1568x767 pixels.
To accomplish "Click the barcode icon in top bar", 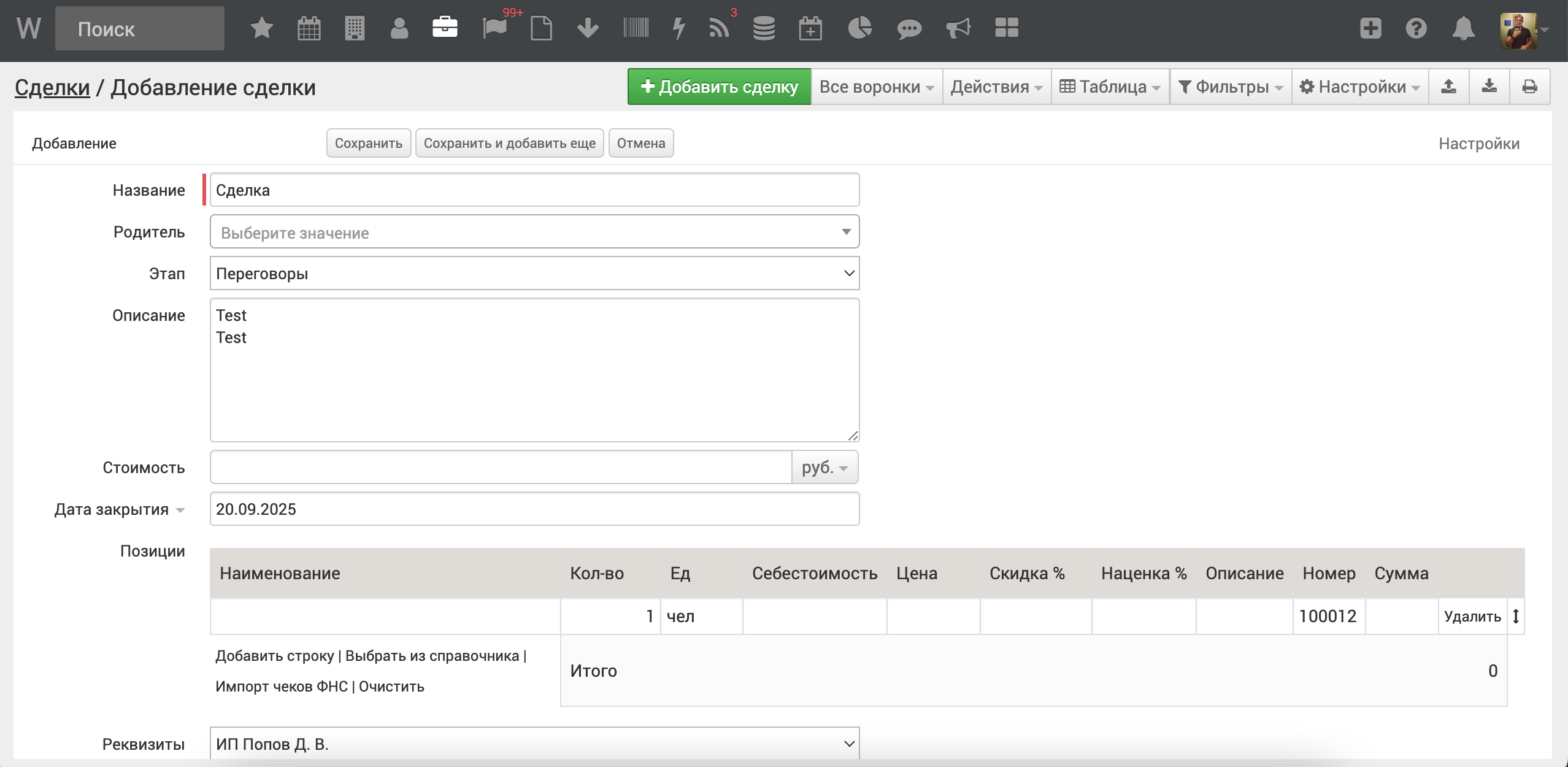I will click(x=636, y=28).
